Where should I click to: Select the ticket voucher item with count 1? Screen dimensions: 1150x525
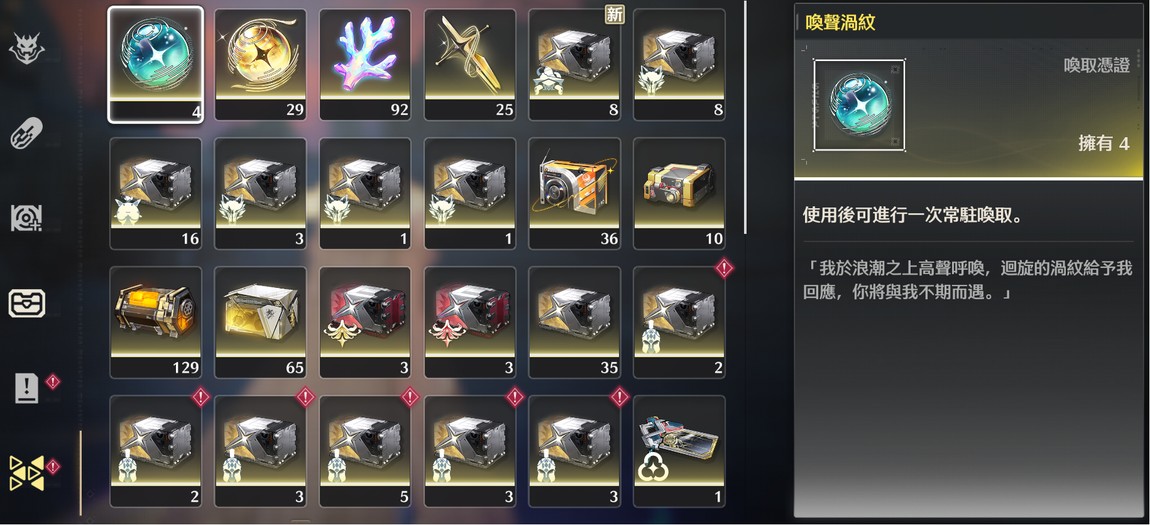click(x=679, y=452)
